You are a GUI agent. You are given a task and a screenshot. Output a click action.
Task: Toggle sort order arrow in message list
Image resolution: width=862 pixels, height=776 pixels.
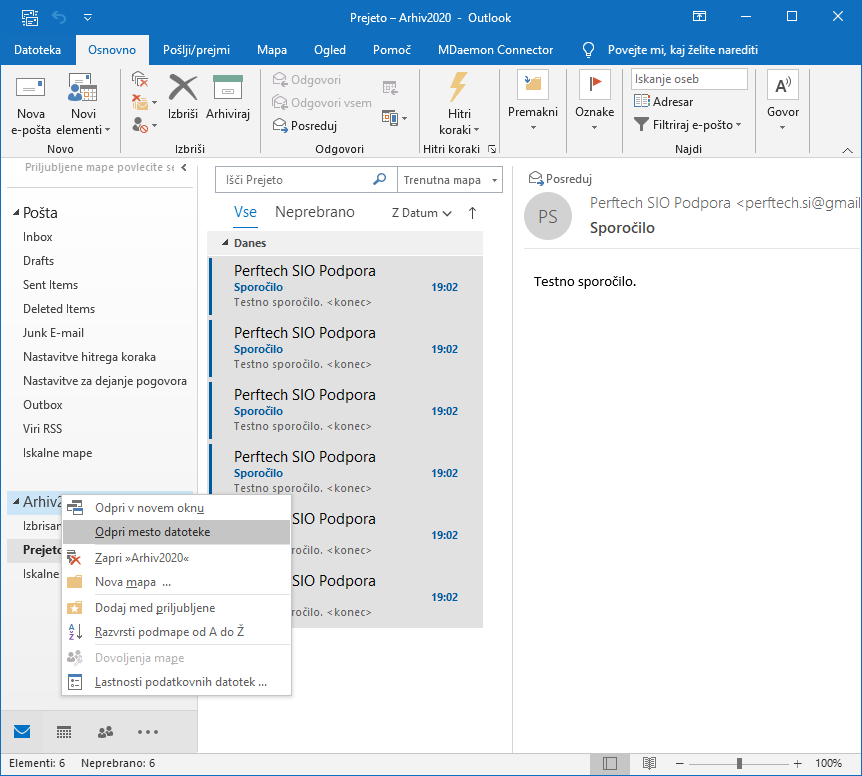coord(472,213)
